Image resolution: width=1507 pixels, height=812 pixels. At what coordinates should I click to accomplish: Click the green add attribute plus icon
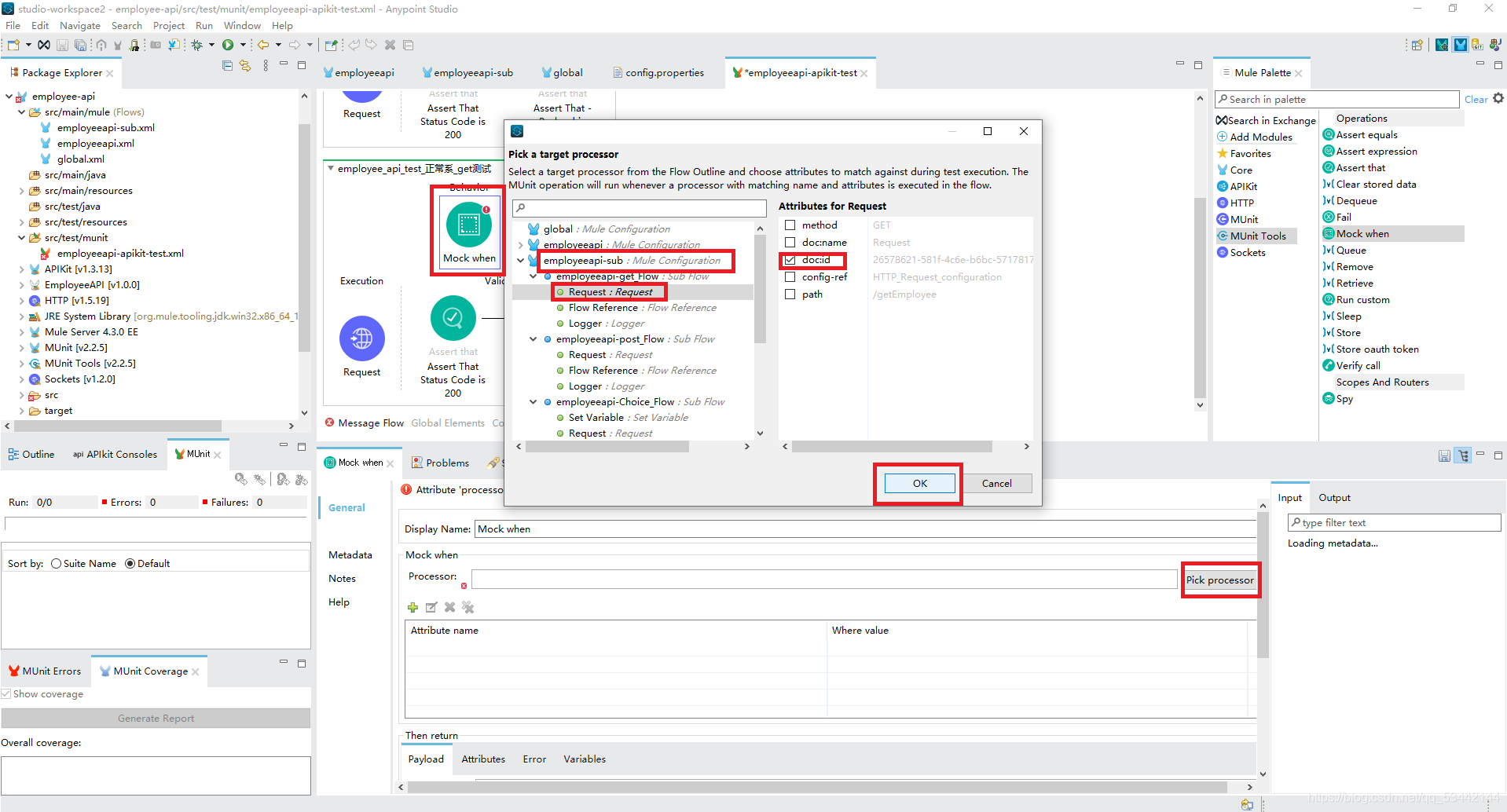pyautogui.click(x=412, y=607)
